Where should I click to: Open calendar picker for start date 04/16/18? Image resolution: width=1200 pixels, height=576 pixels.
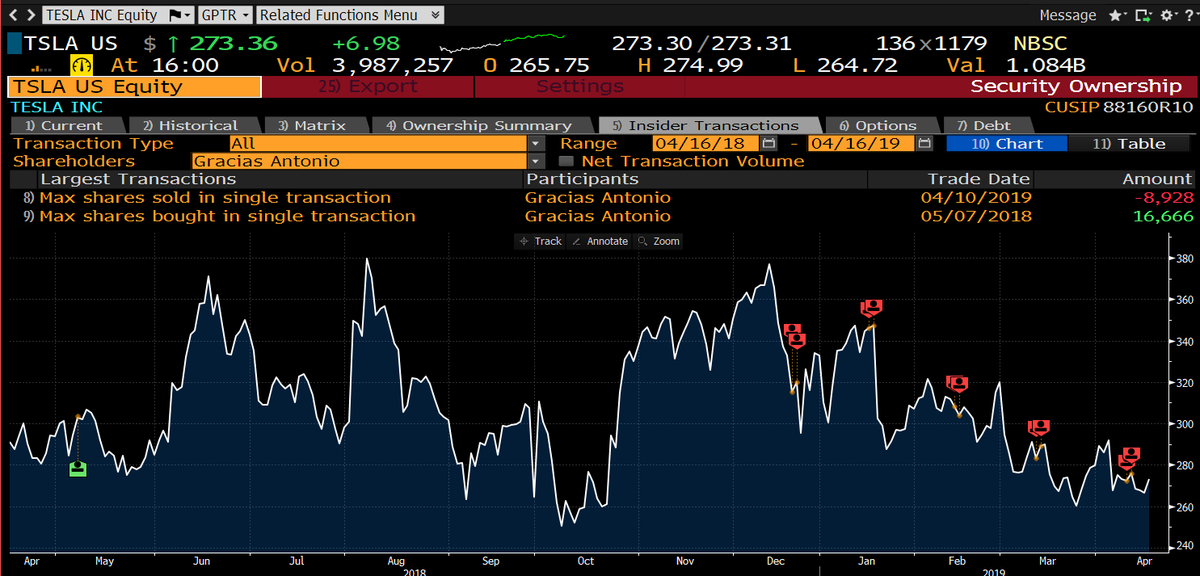pyautogui.click(x=769, y=143)
